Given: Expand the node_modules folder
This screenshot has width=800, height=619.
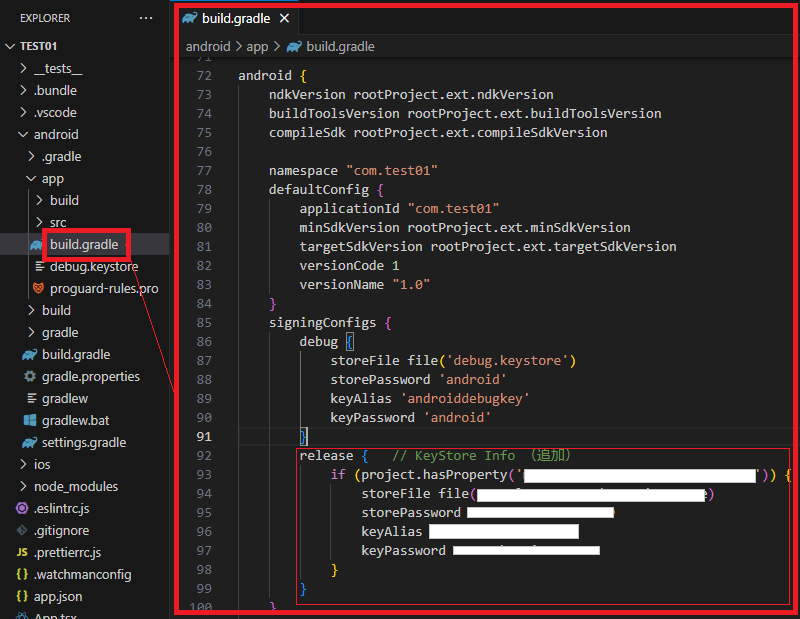Looking at the screenshot, I should (x=75, y=486).
